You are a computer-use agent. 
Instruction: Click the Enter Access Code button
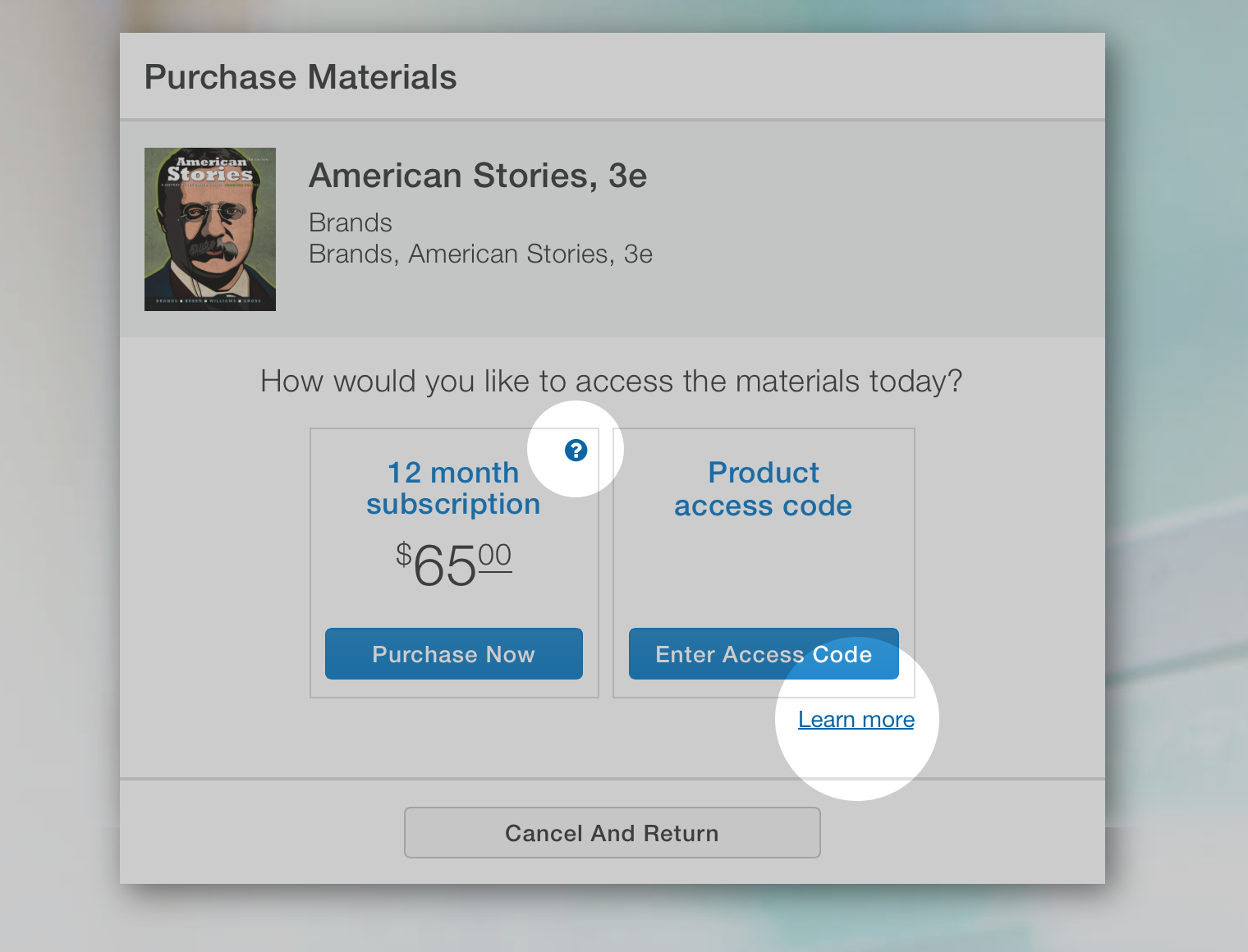764,654
